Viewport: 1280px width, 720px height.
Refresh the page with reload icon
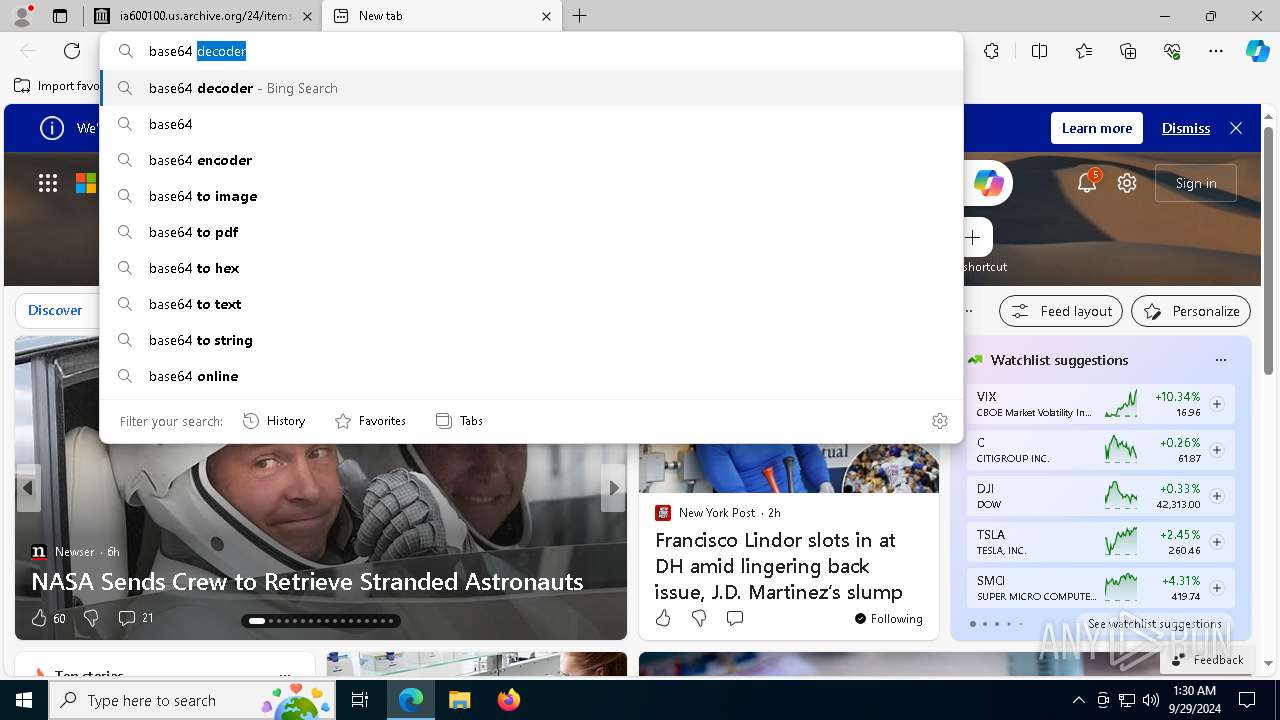click(x=72, y=51)
